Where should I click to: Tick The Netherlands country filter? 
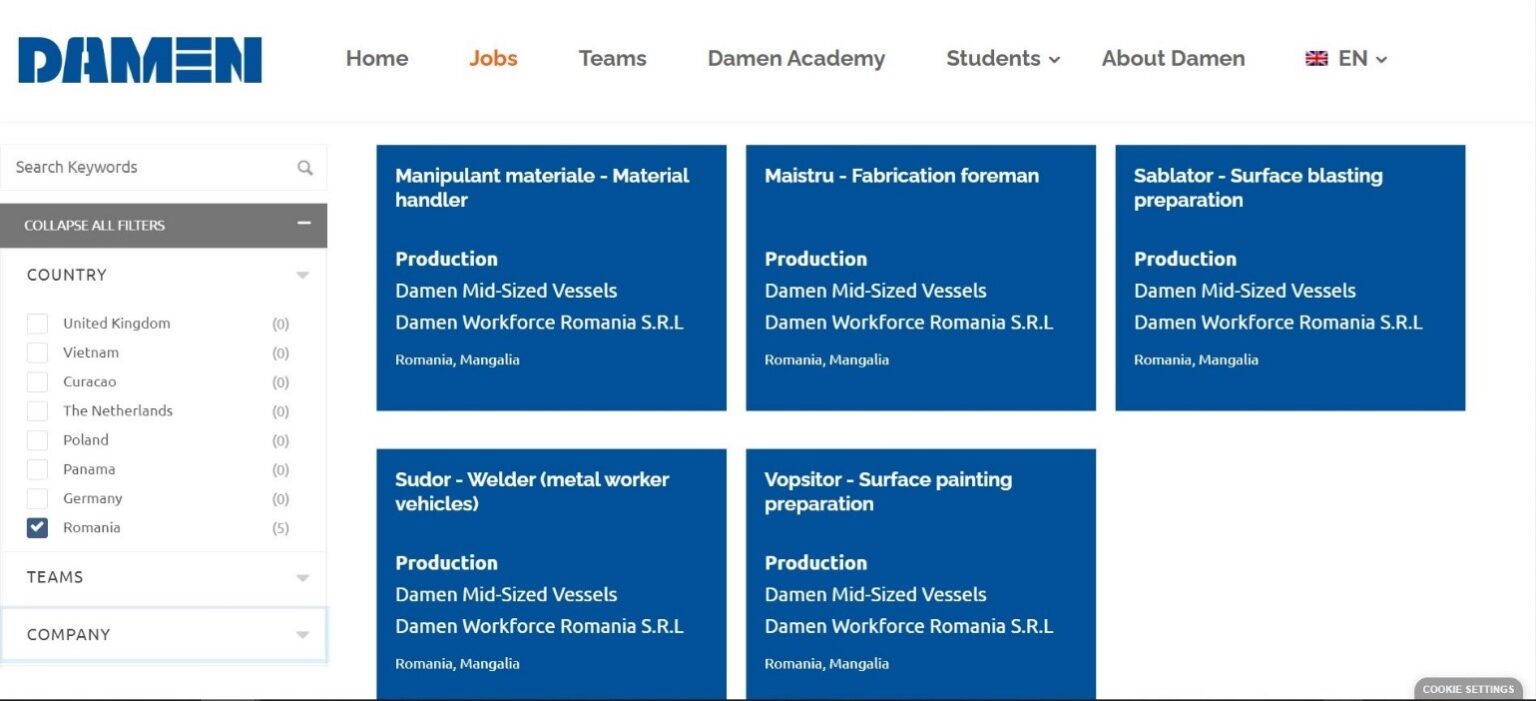click(37, 411)
